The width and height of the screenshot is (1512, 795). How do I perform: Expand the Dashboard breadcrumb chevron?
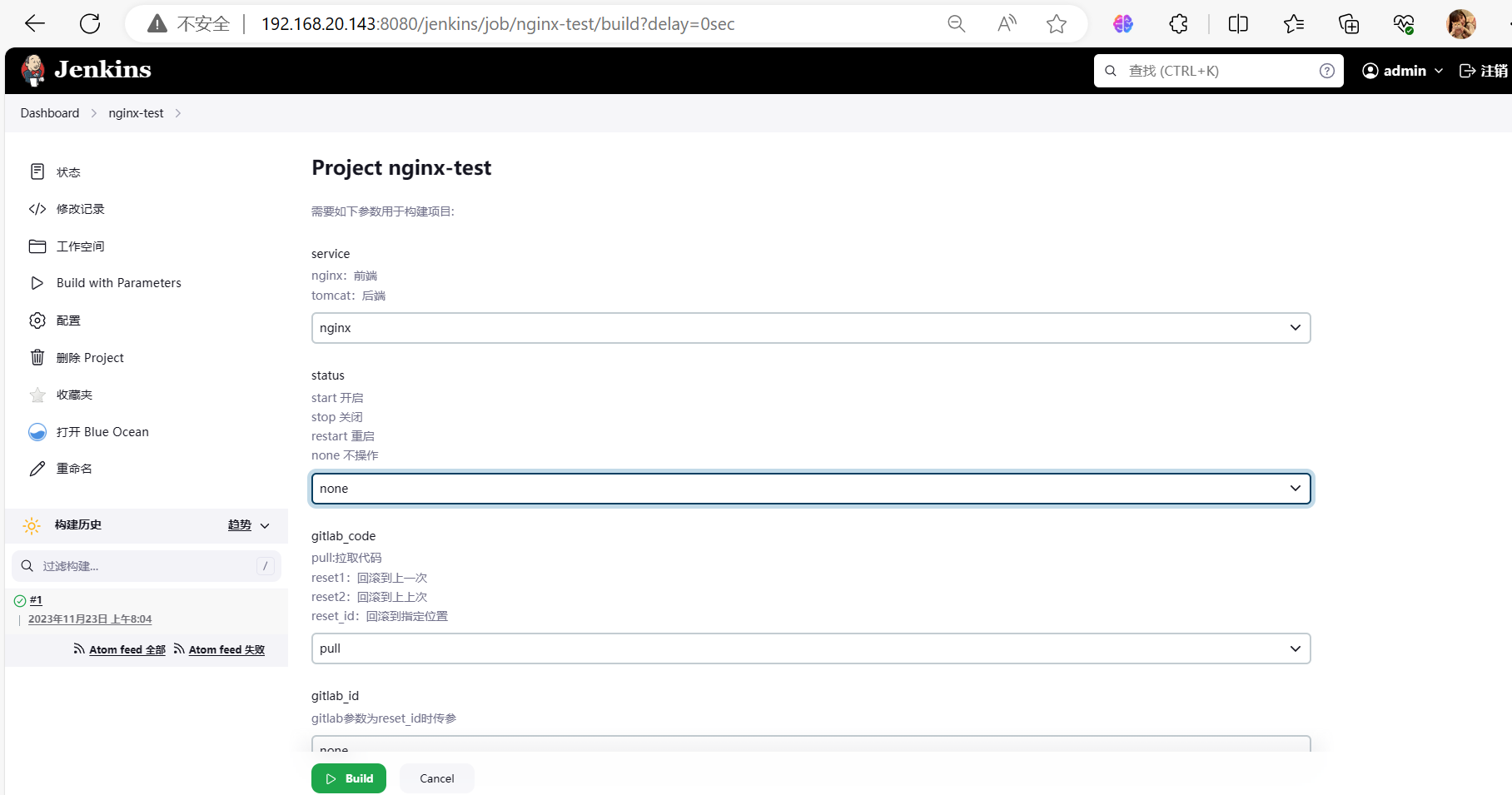93,113
